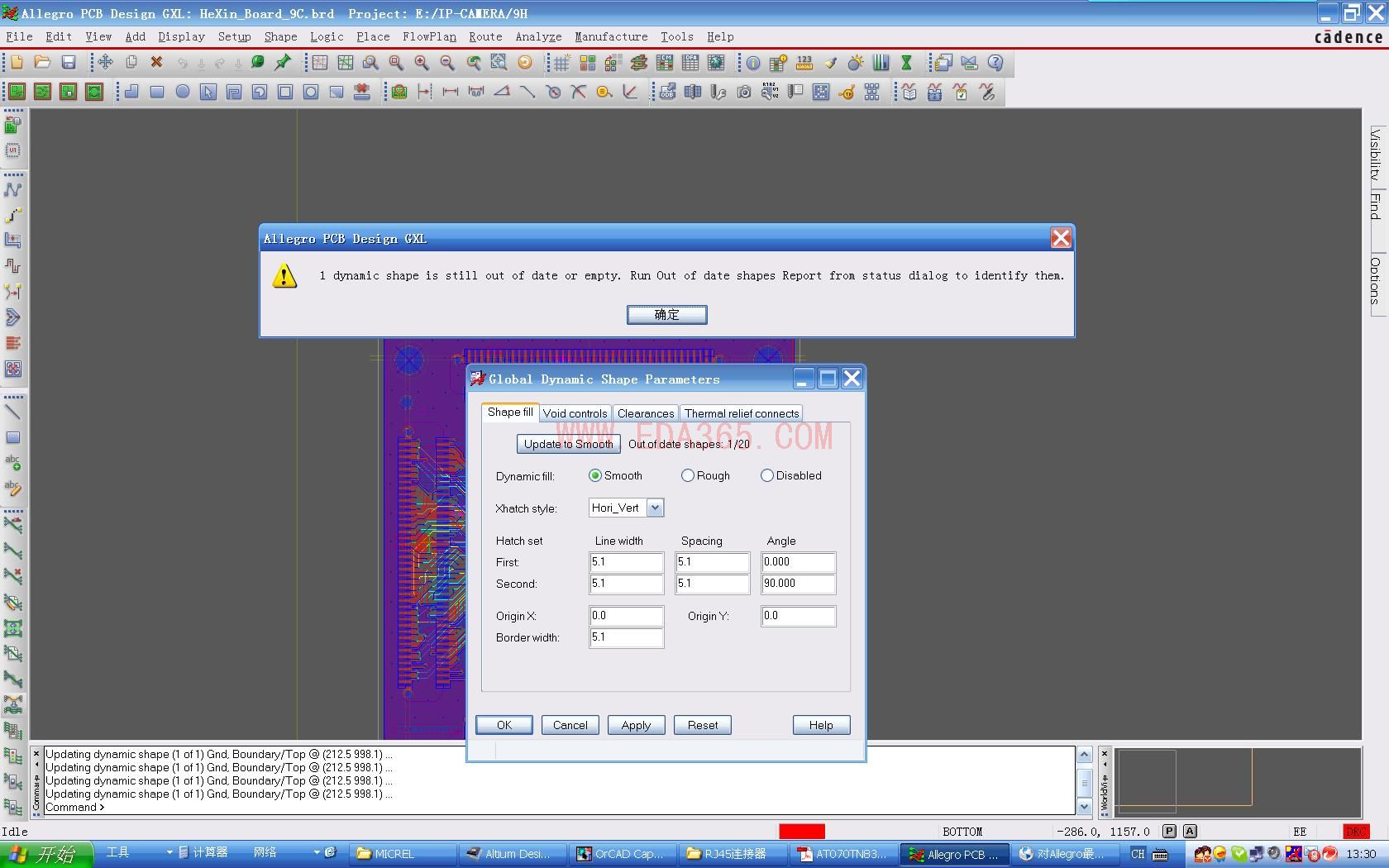Click the Help button in the dialog

[x=821, y=725]
